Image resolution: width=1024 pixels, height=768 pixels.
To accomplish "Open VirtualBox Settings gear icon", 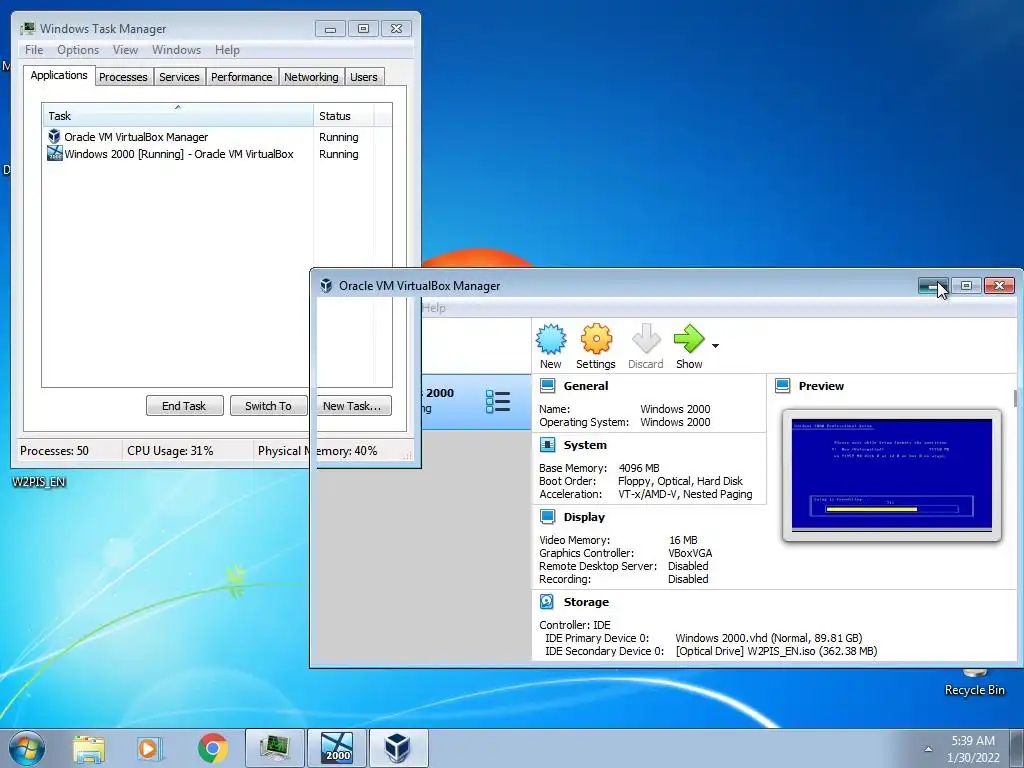I will coord(596,339).
